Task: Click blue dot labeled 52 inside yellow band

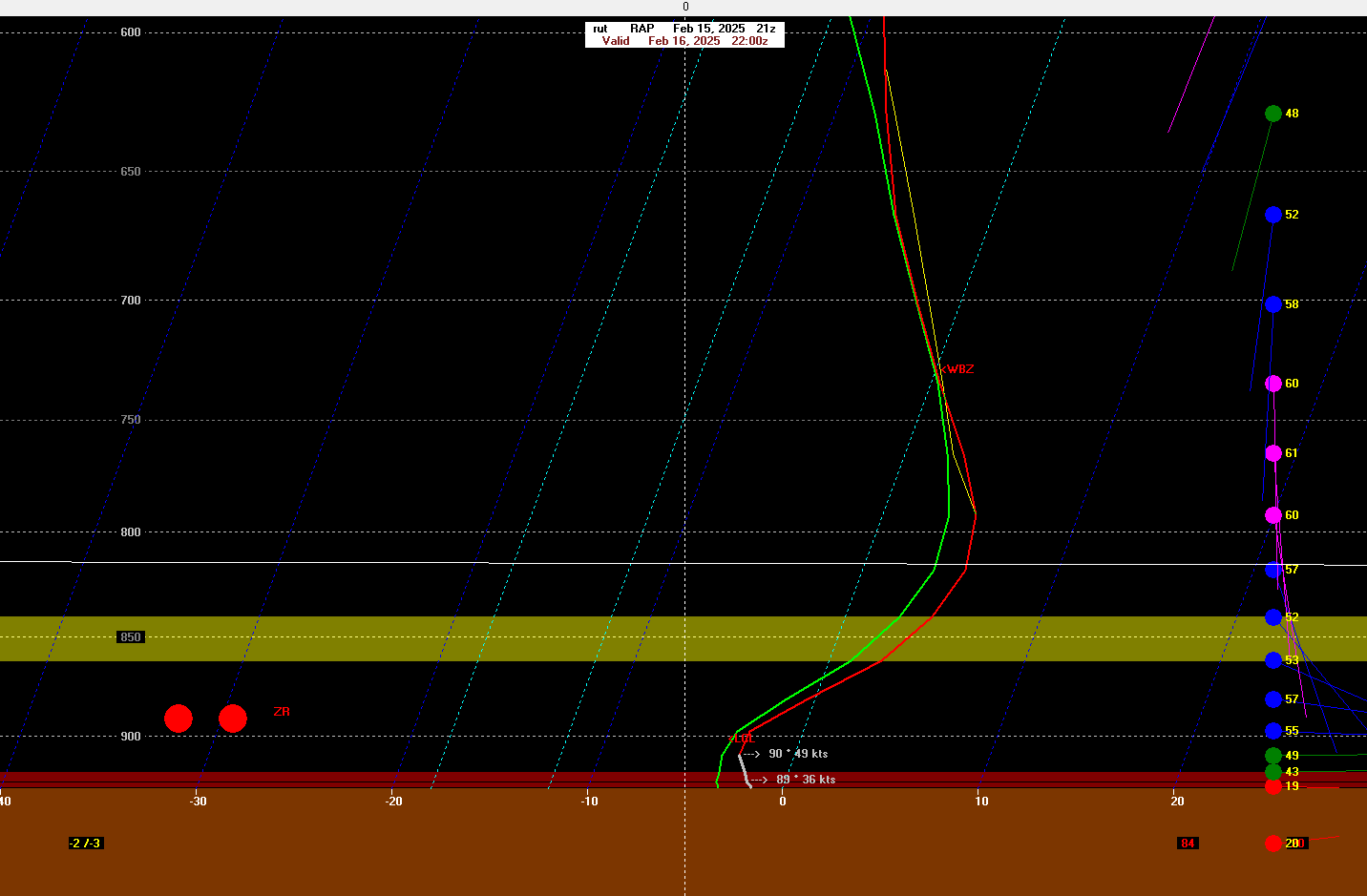Action: pyautogui.click(x=1273, y=617)
